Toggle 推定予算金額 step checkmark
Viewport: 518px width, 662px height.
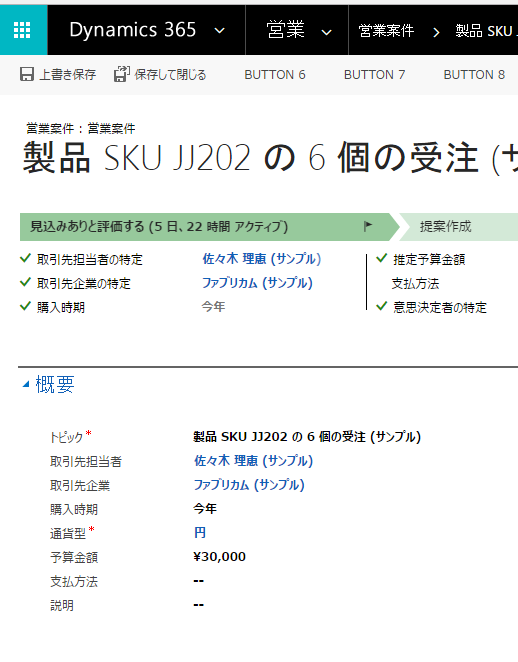tap(382, 258)
